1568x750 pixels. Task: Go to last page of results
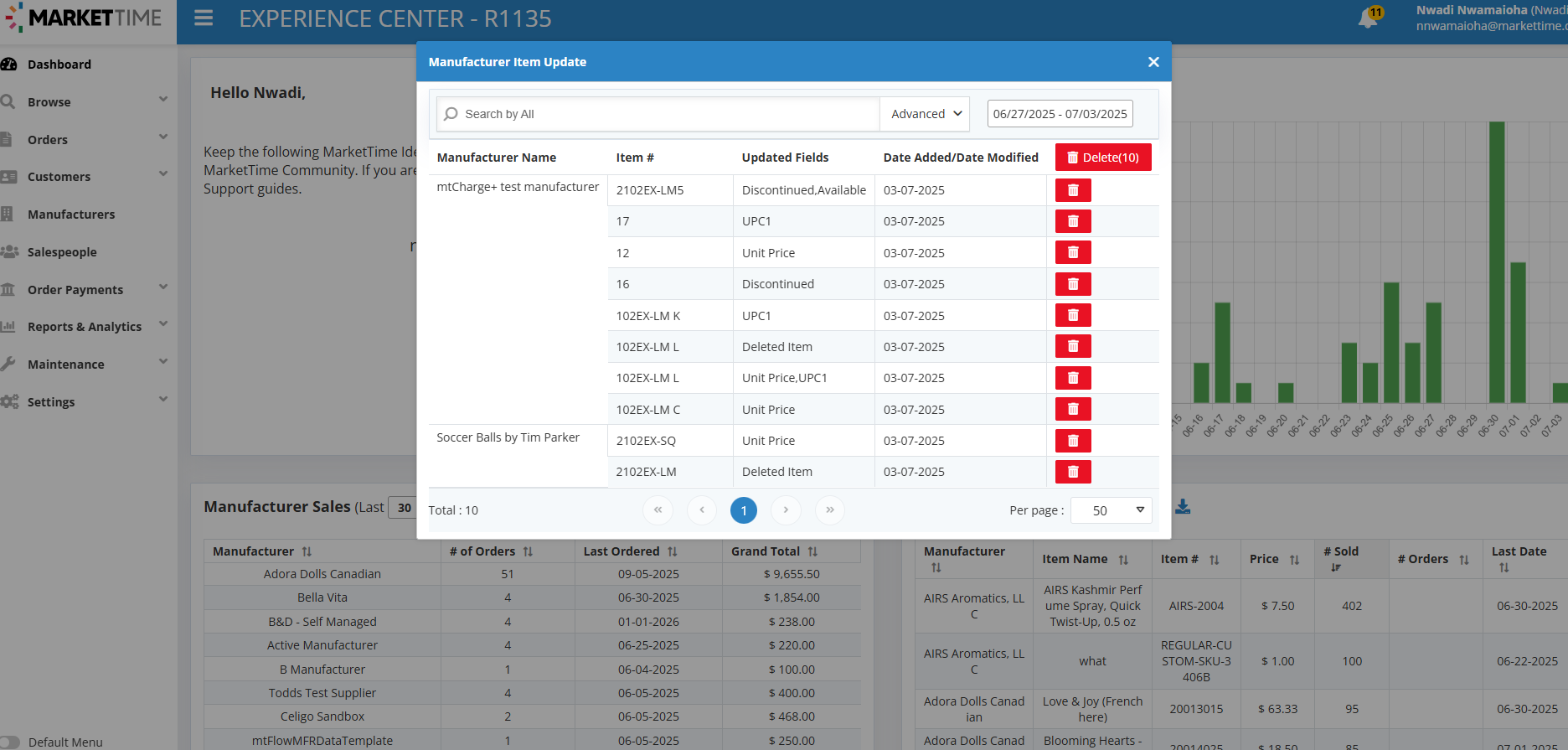(x=830, y=510)
